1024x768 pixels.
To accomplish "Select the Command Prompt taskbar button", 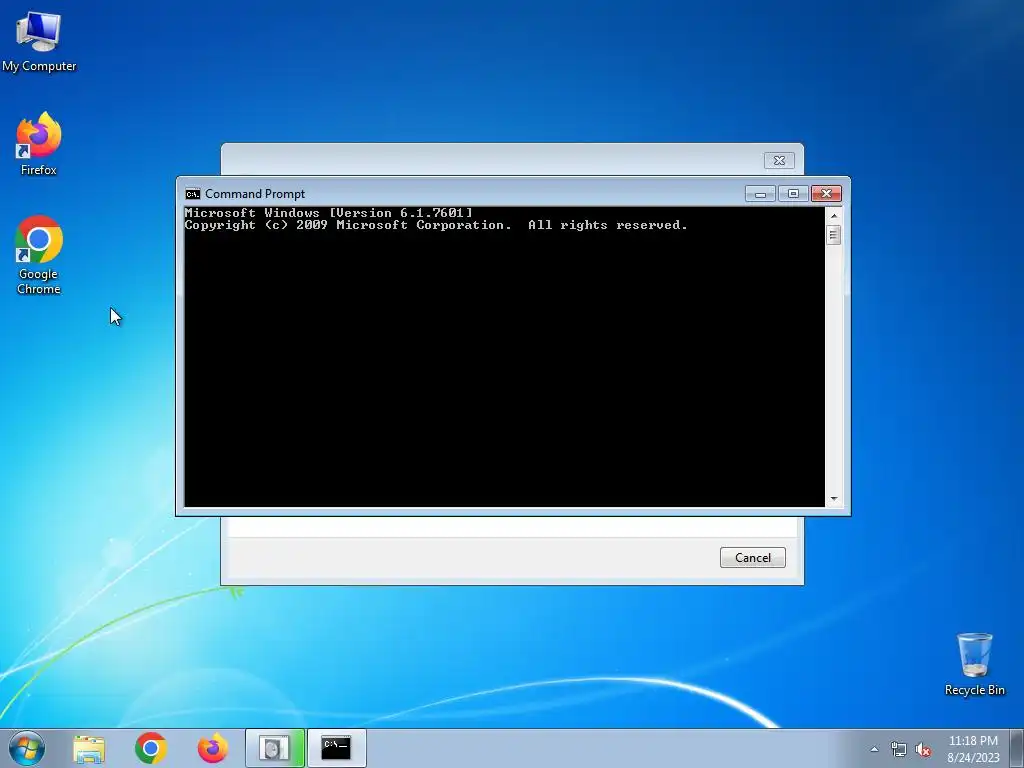I will [x=336, y=748].
